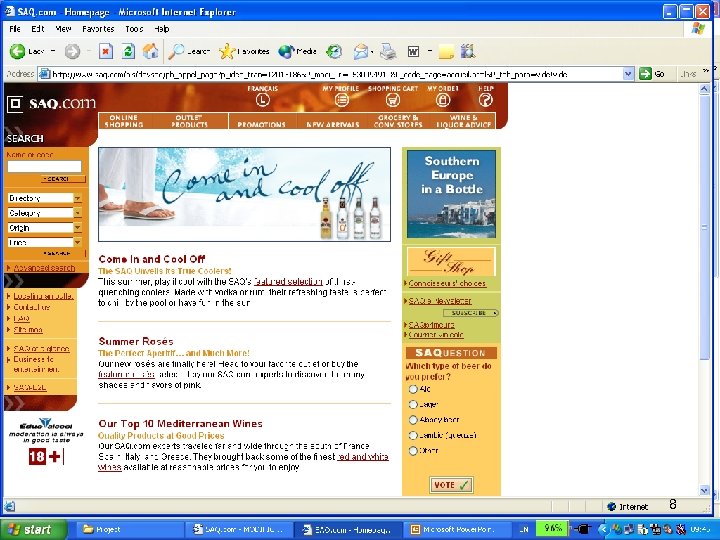Open the Help question mark icon

point(485,100)
